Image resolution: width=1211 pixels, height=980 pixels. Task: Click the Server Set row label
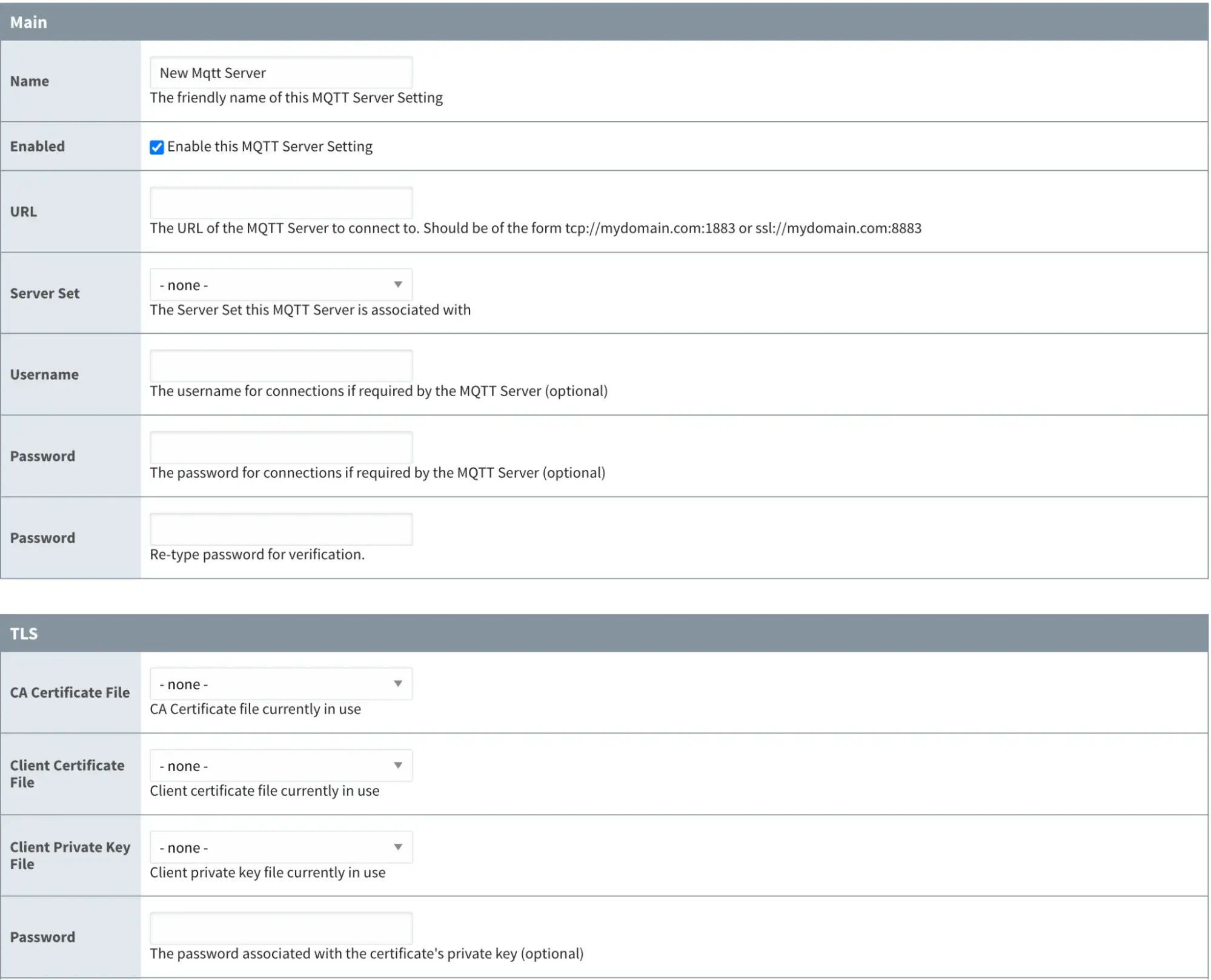coord(45,293)
